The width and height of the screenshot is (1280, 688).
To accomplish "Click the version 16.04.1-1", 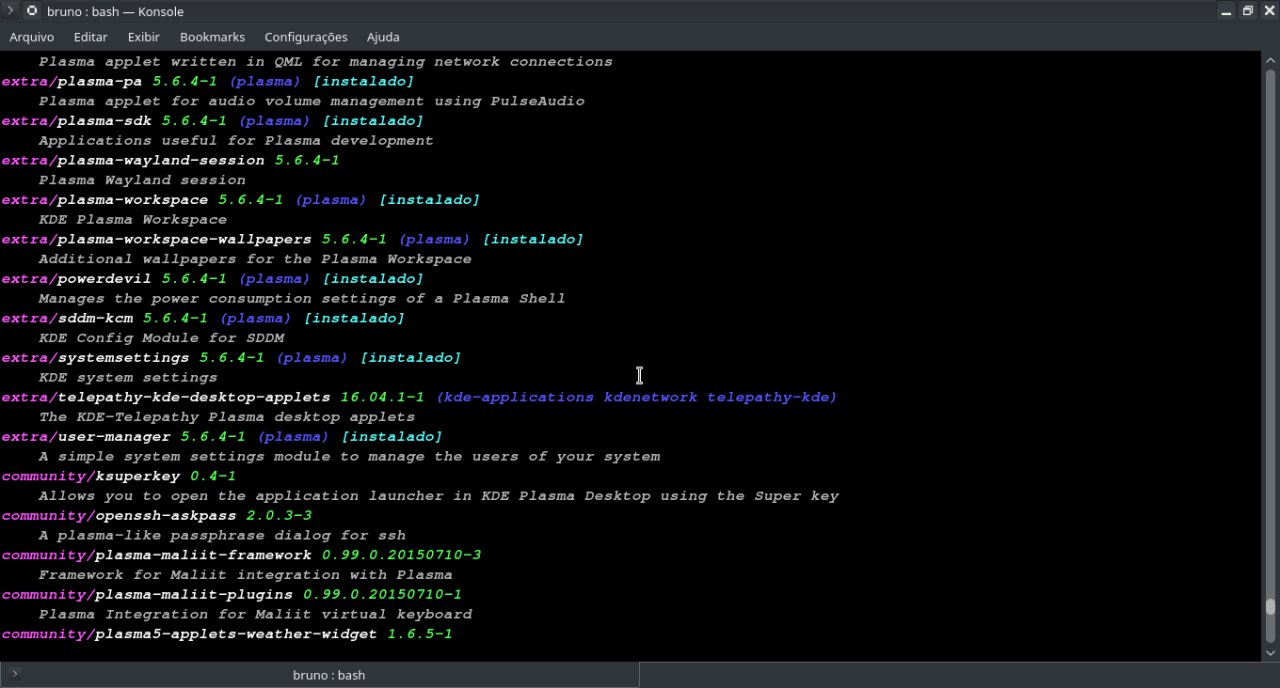I will (x=382, y=397).
